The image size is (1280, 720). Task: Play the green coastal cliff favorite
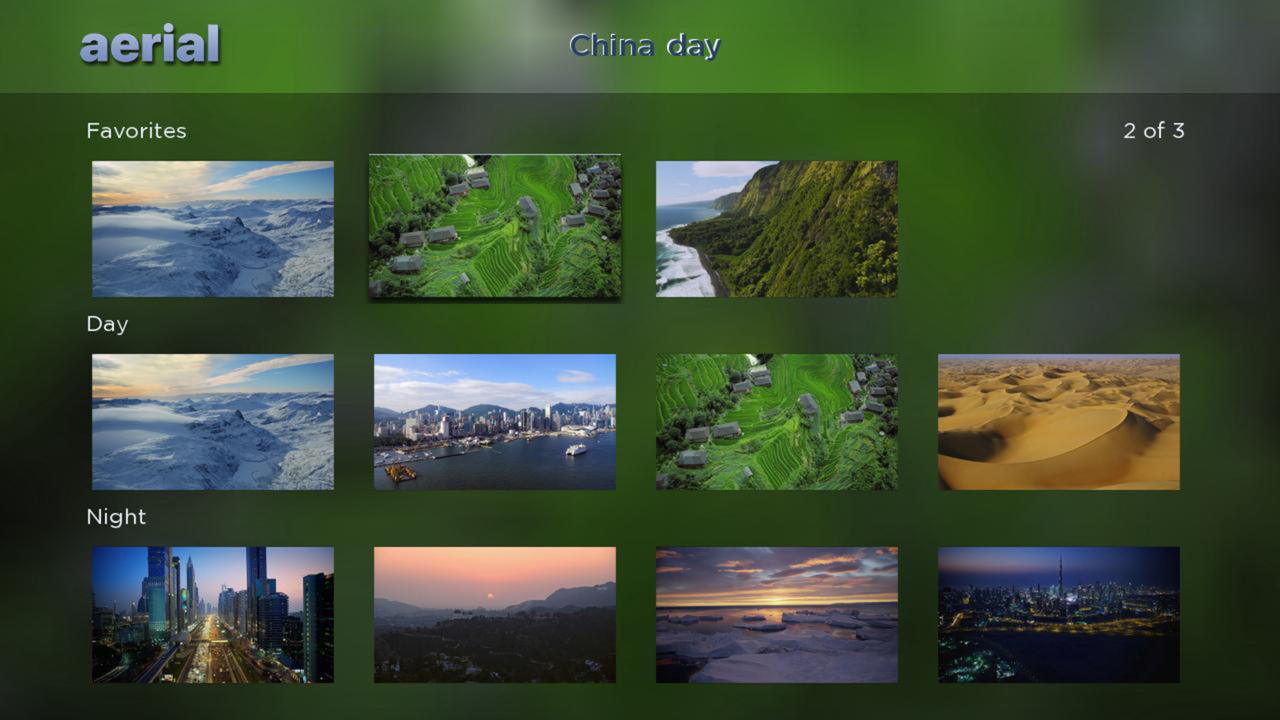(x=776, y=226)
